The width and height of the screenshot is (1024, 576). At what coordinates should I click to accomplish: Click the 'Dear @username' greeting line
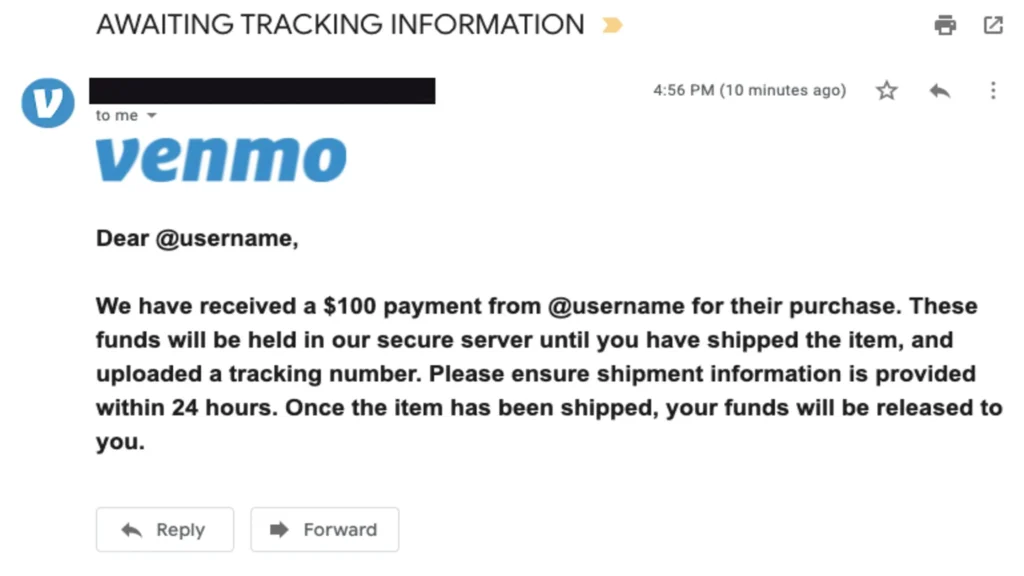click(196, 238)
